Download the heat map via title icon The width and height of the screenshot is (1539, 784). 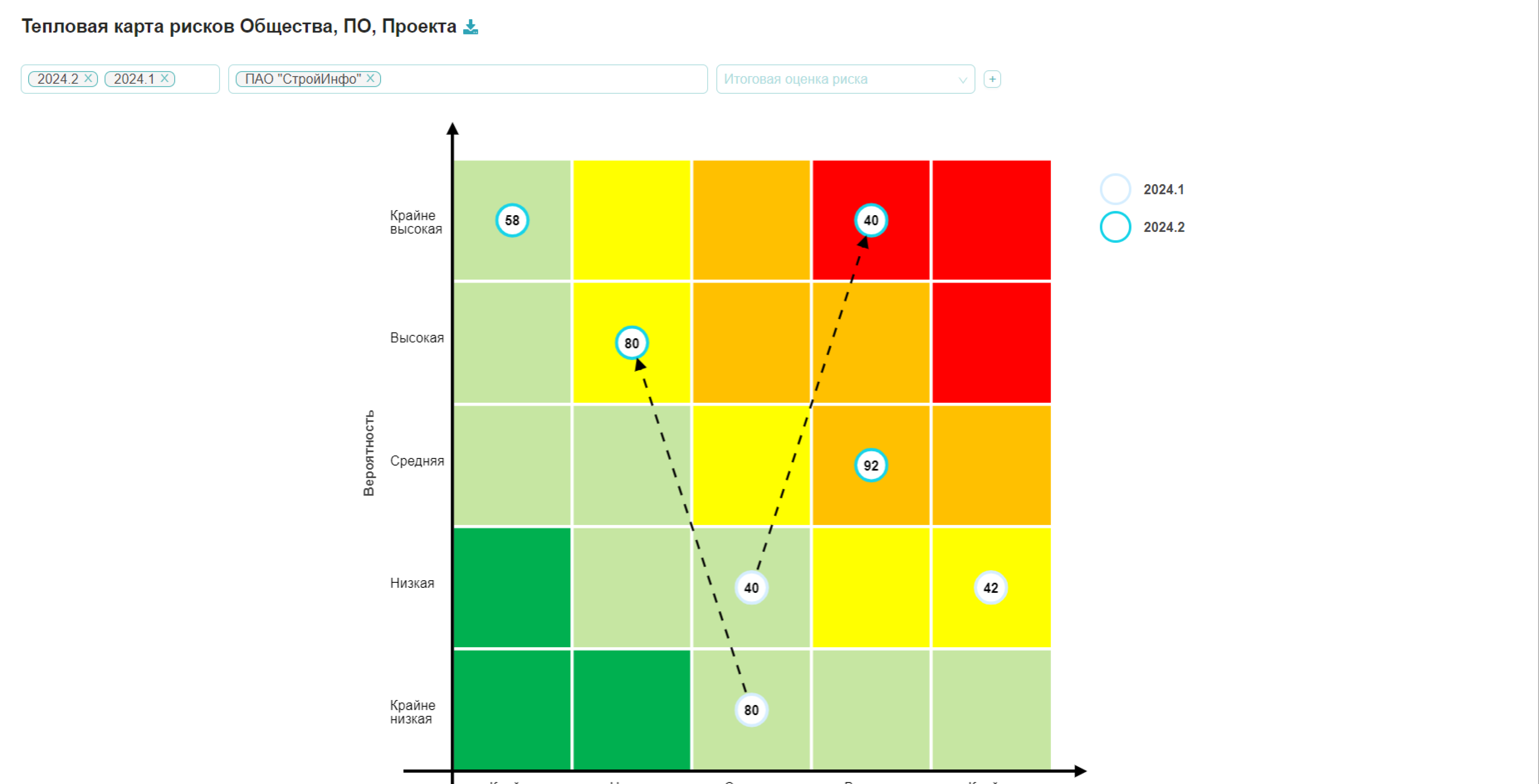click(471, 27)
